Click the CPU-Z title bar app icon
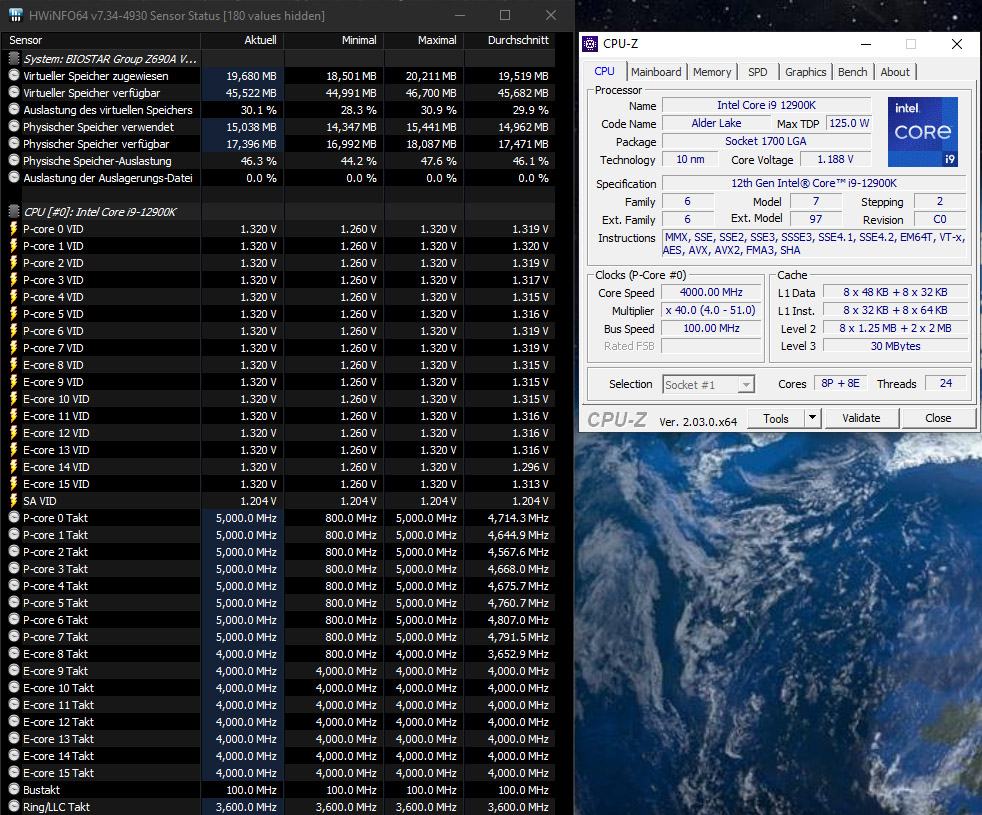The width and height of the screenshot is (982, 815). click(590, 44)
